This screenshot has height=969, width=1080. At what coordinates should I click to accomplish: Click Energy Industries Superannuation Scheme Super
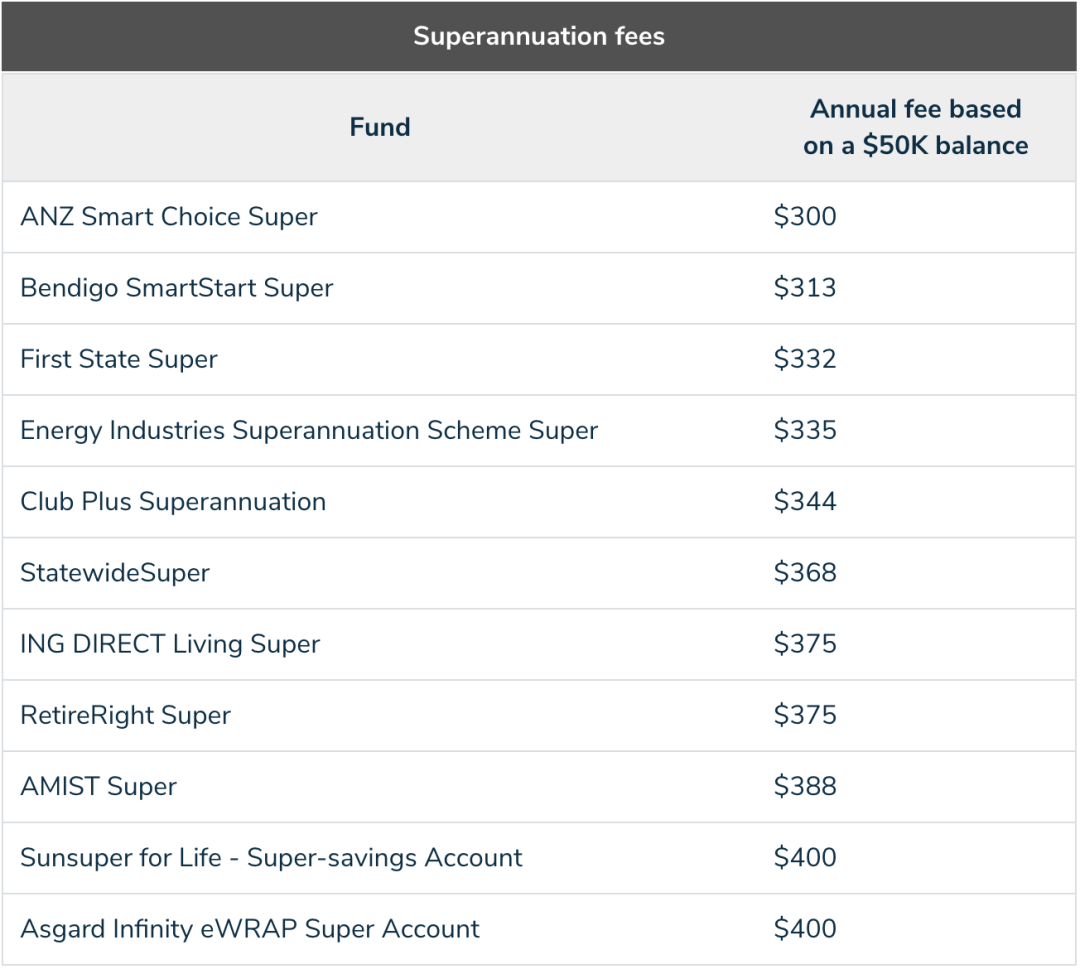(x=309, y=430)
